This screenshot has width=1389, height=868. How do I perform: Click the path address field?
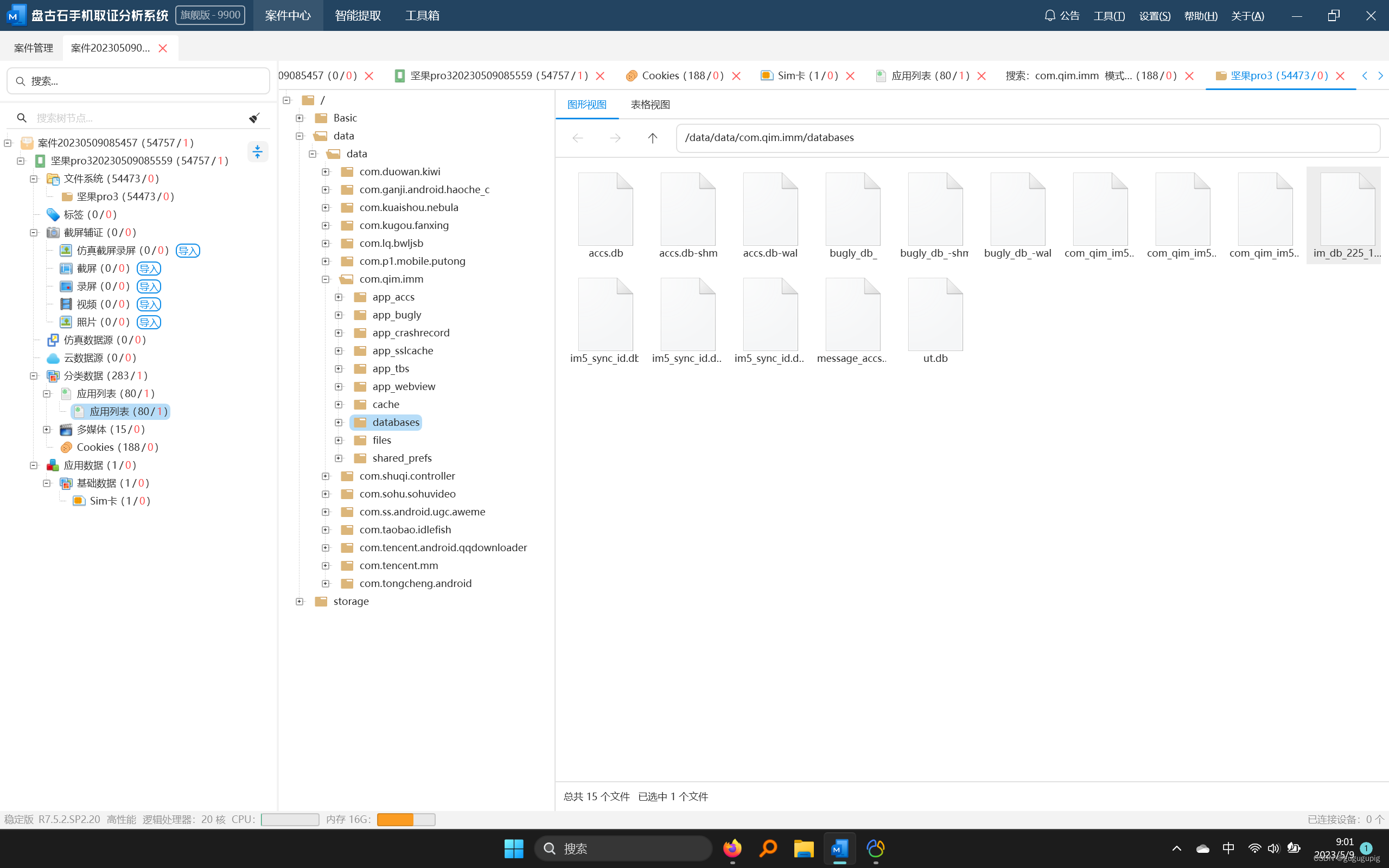tap(1028, 138)
